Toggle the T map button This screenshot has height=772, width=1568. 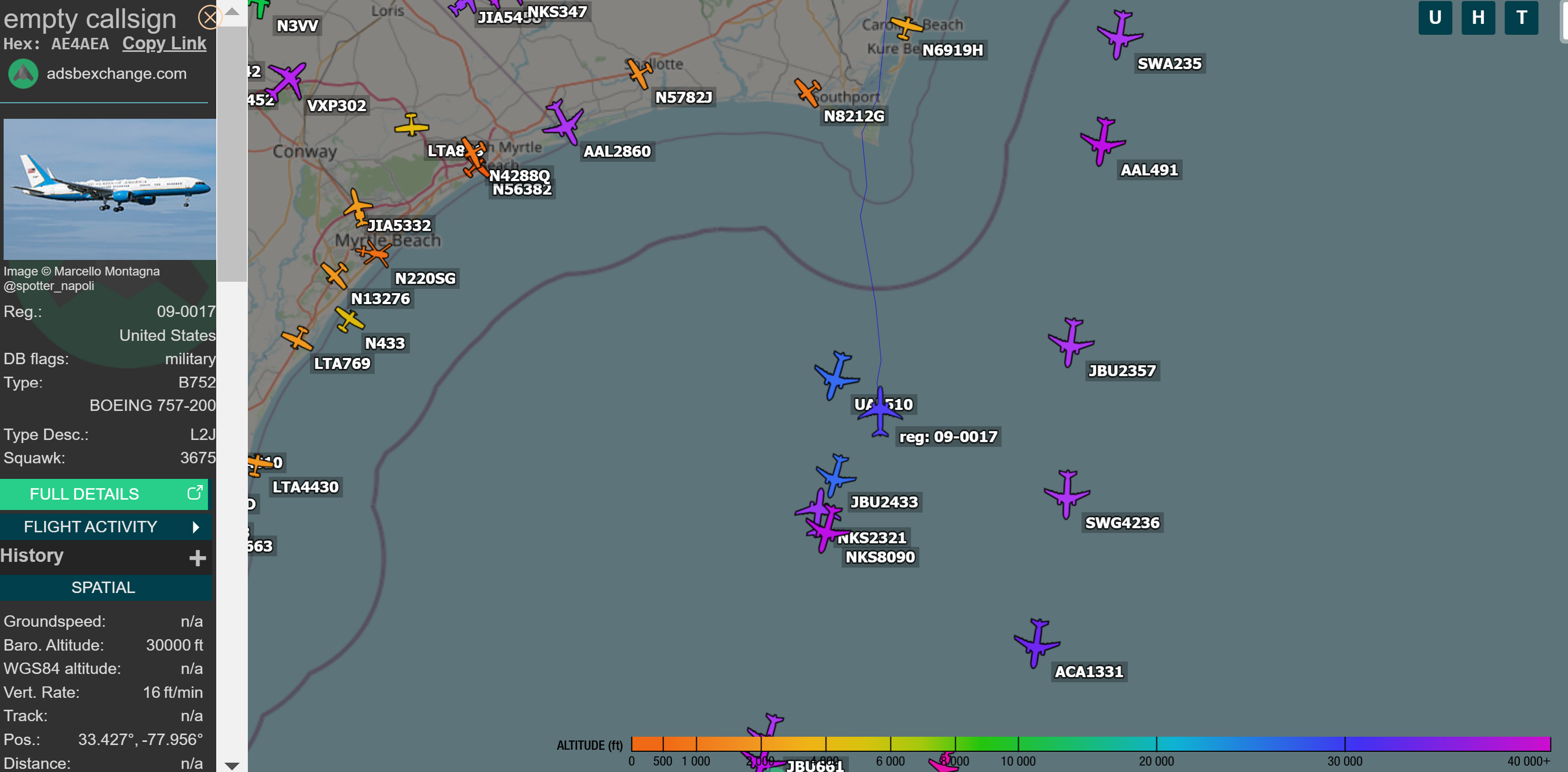click(1521, 18)
